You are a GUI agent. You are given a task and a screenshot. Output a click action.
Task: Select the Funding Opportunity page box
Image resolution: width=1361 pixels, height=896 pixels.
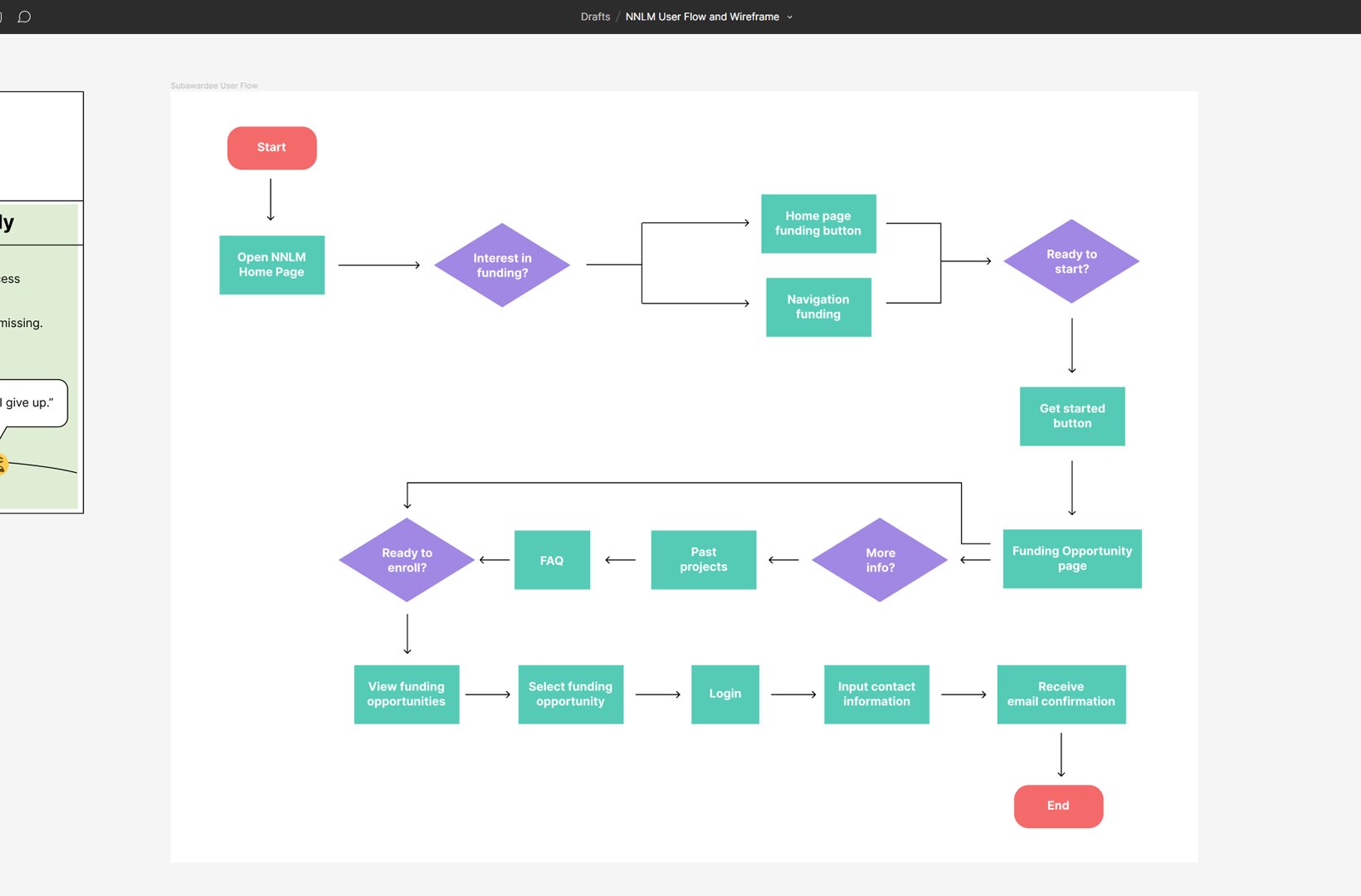(x=1072, y=558)
